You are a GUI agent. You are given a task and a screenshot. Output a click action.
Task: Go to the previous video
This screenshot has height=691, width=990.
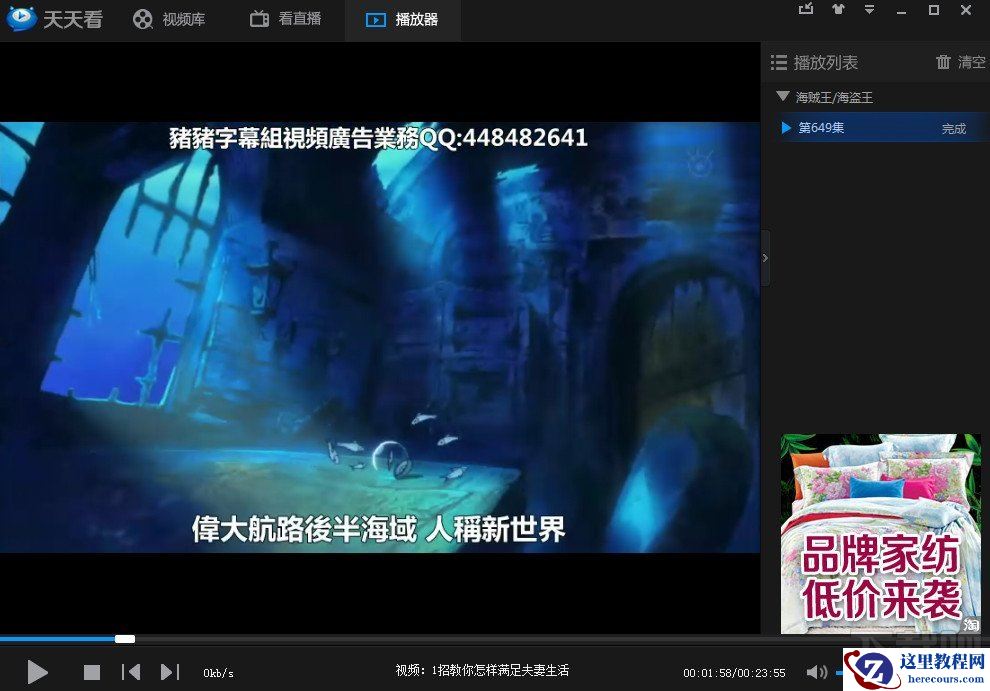(x=131, y=672)
